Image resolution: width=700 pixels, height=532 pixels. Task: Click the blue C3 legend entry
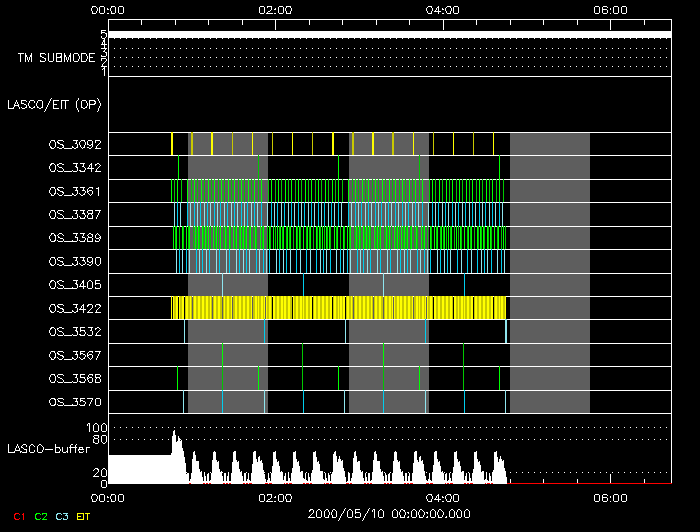pyautogui.click(x=62, y=517)
